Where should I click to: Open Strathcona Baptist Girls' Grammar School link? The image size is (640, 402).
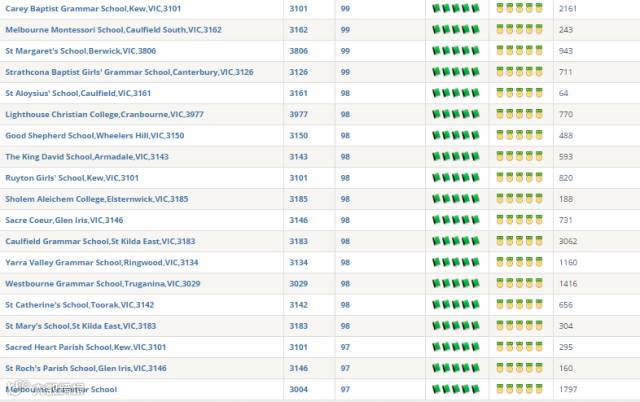pyautogui.click(x=129, y=72)
